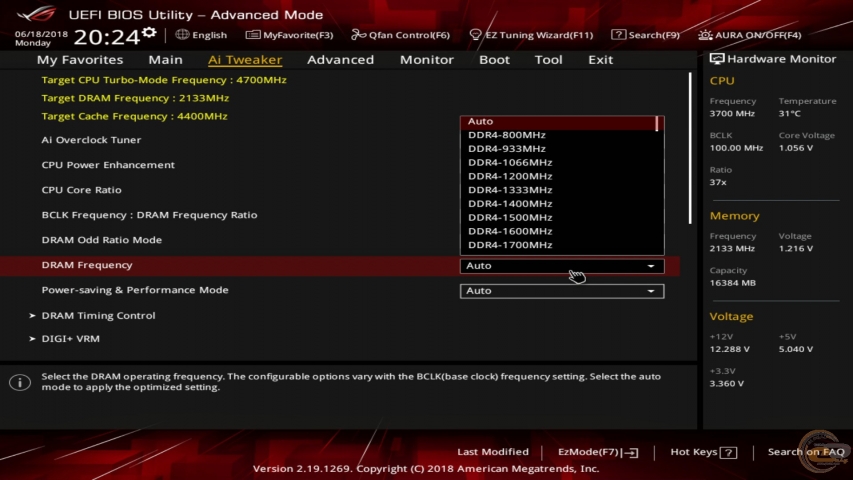Click Core Voltage 1.056 V value
853x480 pixels.
pos(795,148)
